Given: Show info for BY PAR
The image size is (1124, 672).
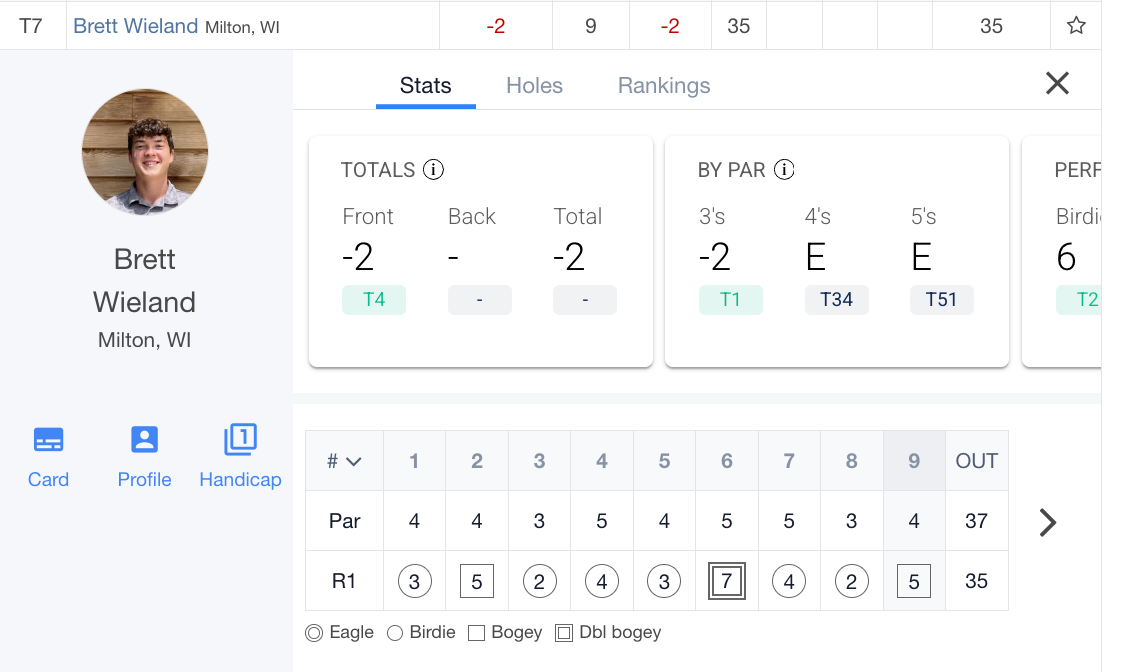Looking at the screenshot, I should [784, 170].
